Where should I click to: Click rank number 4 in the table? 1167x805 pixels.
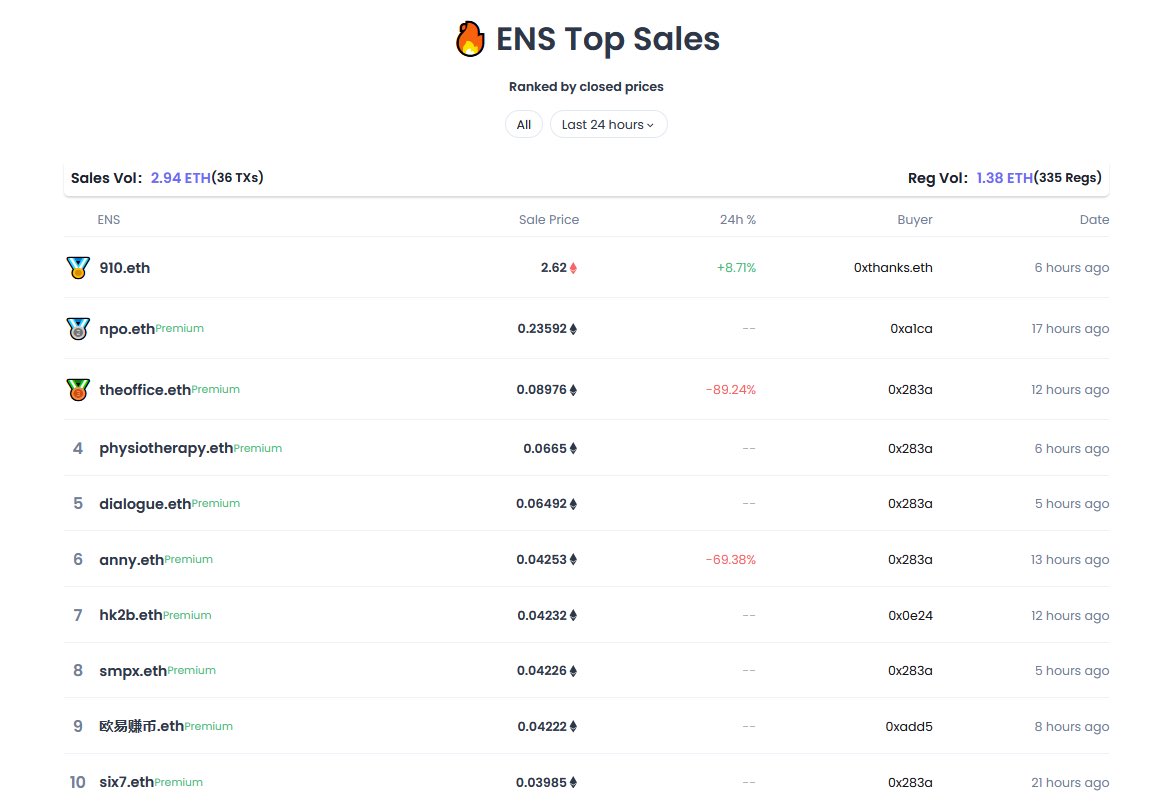point(77,448)
